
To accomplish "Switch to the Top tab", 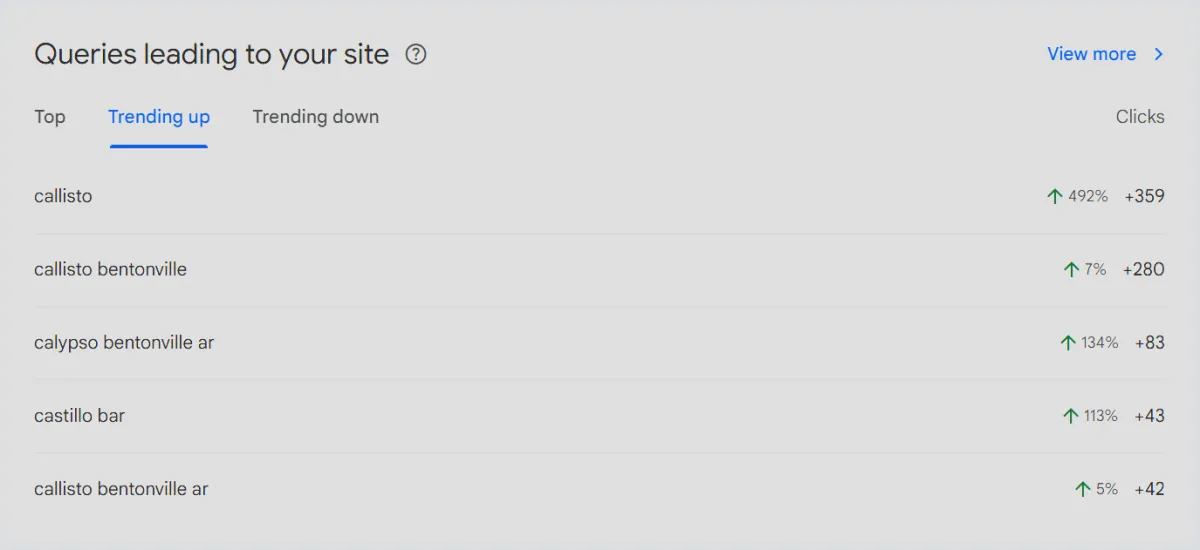I will 49,117.
